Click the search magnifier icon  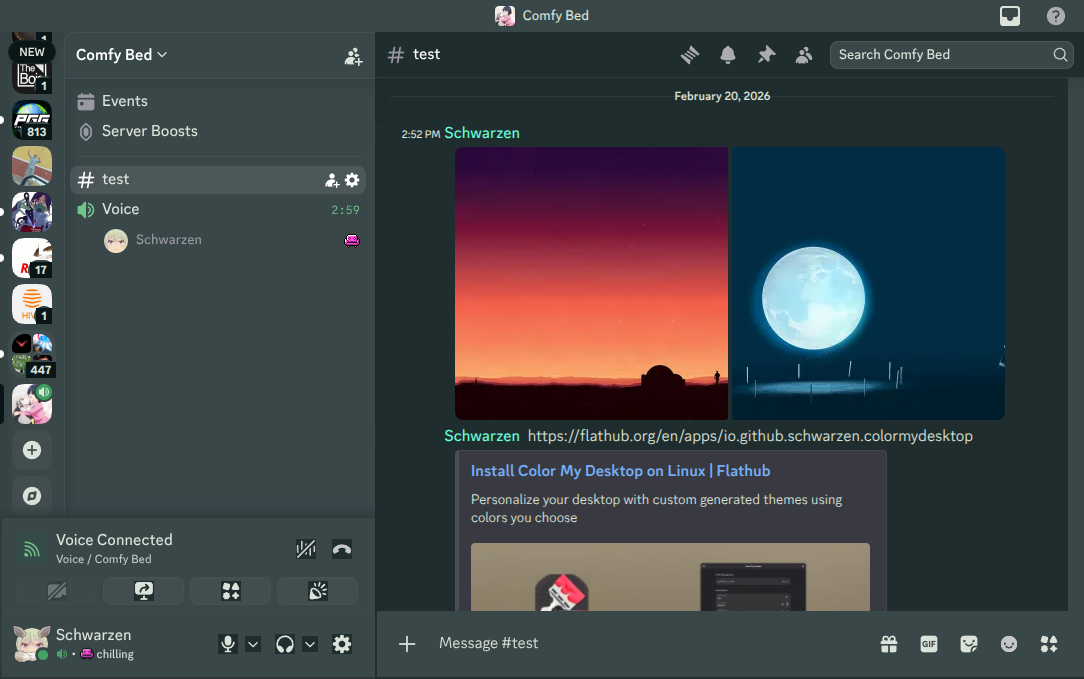click(1060, 55)
